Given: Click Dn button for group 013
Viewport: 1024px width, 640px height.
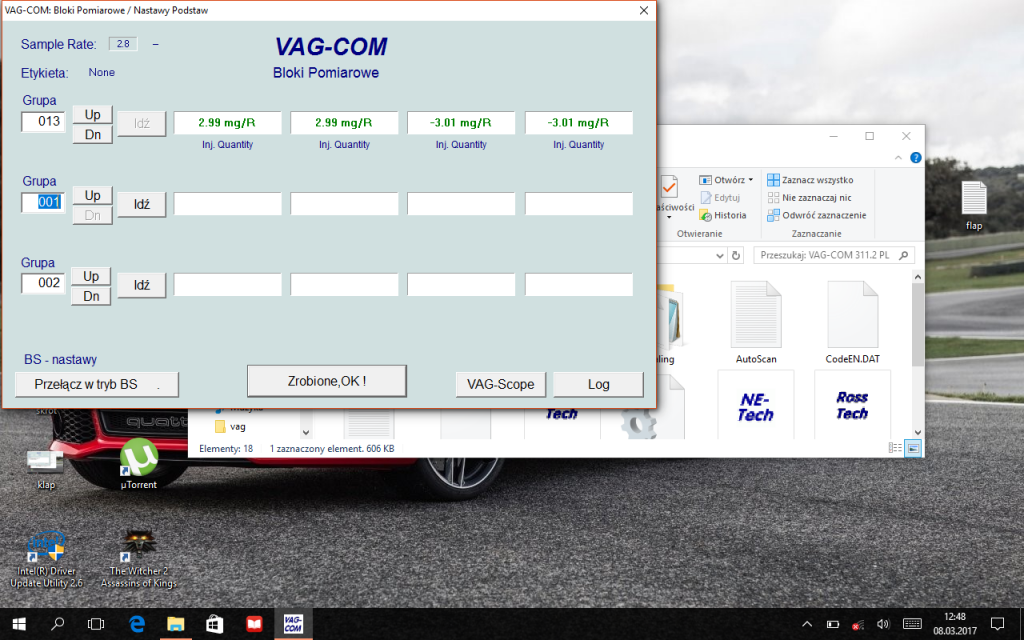Looking at the screenshot, I should (92, 135).
